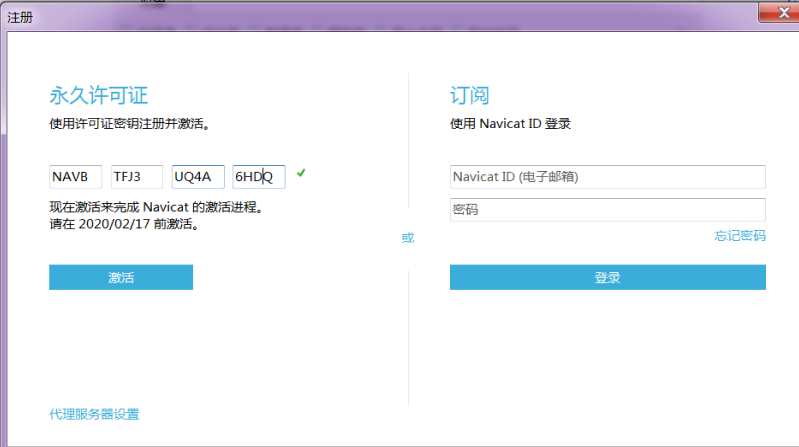The height and width of the screenshot is (447, 799).
Task: Focus the license key field containing UQ4A
Action: 198,177
